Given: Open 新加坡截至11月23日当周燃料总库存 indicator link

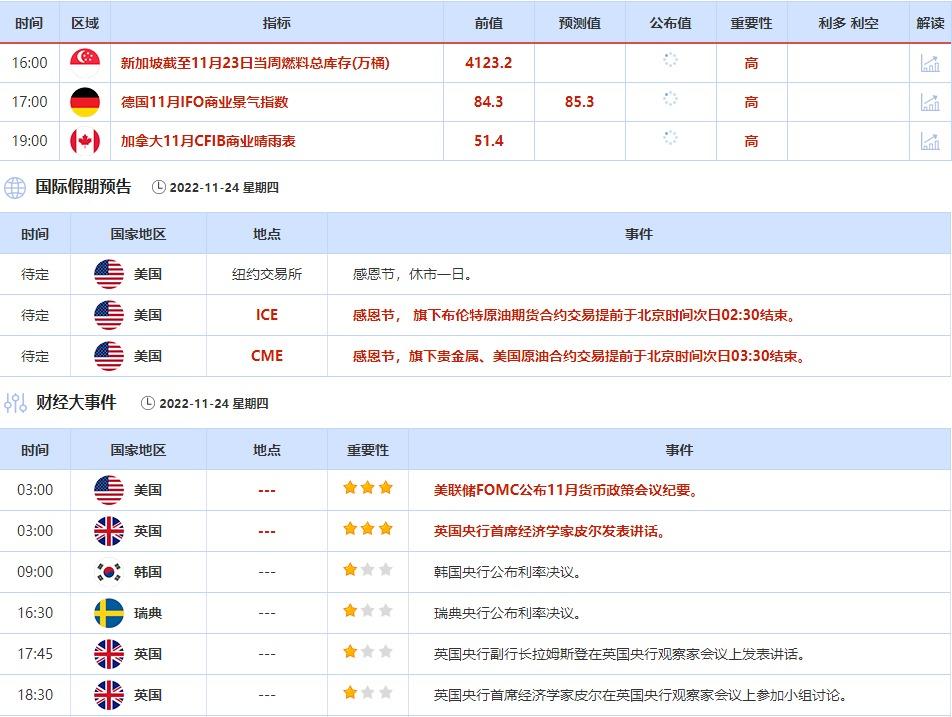Looking at the screenshot, I should click(x=254, y=63).
